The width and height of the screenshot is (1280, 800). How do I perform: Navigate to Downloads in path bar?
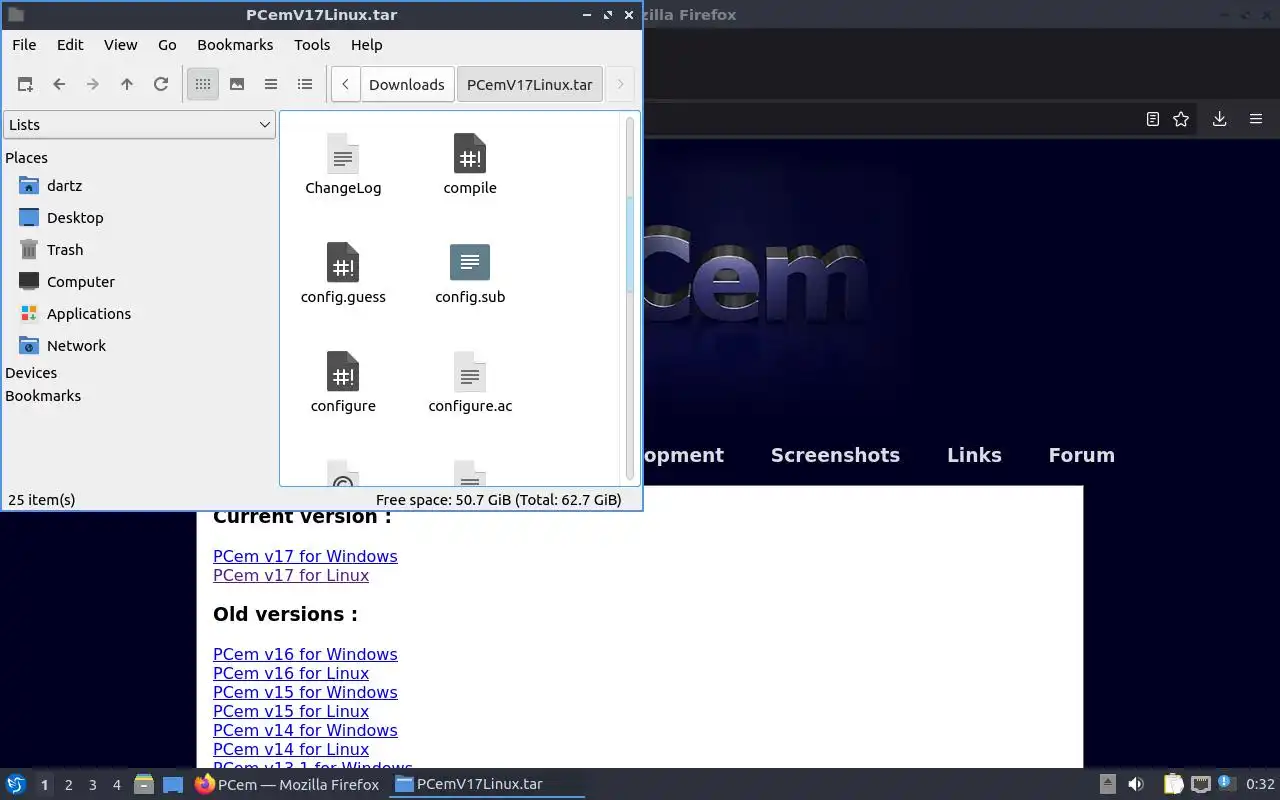(407, 85)
